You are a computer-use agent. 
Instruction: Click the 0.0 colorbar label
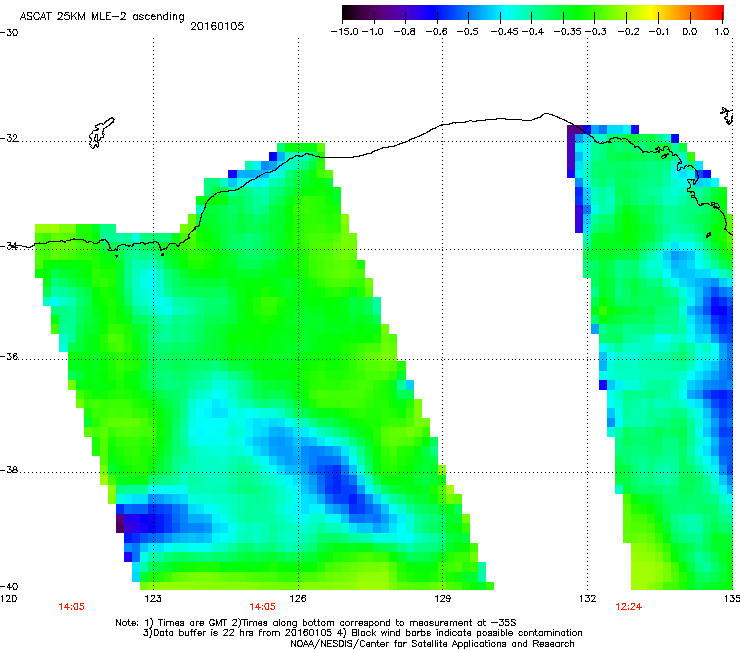pos(690,32)
